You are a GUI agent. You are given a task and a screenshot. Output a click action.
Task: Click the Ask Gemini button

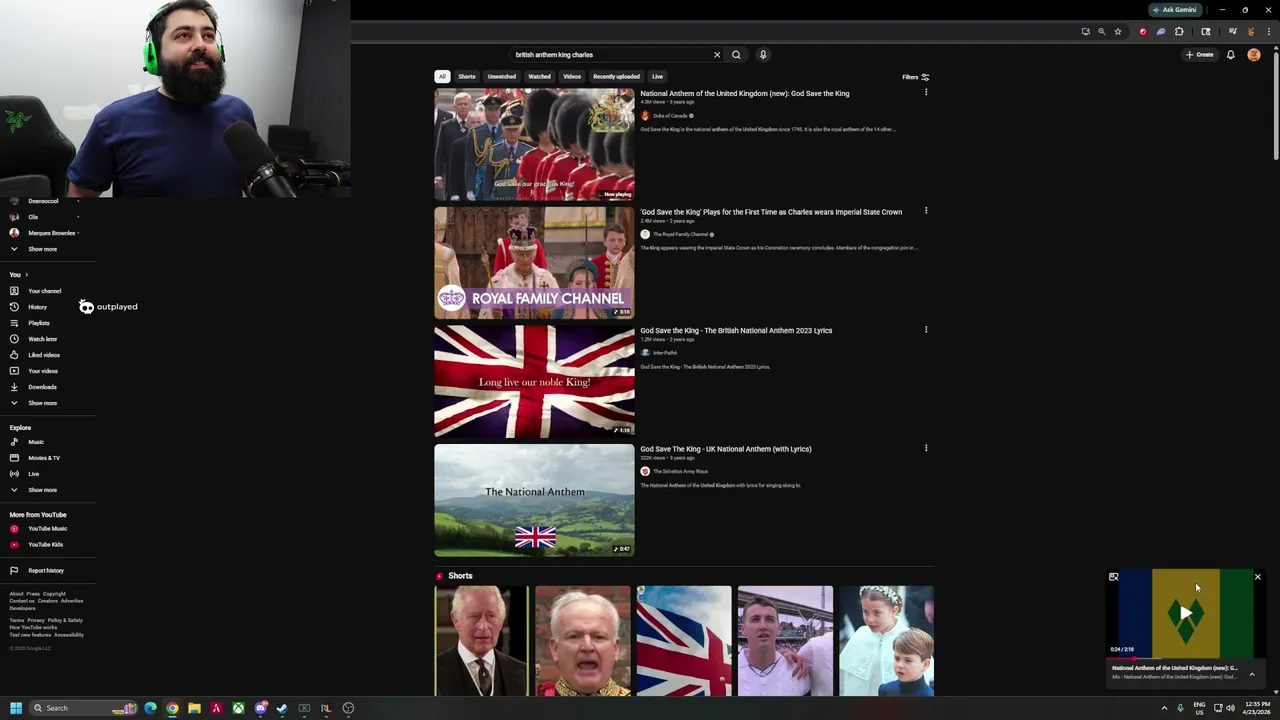click(1174, 10)
